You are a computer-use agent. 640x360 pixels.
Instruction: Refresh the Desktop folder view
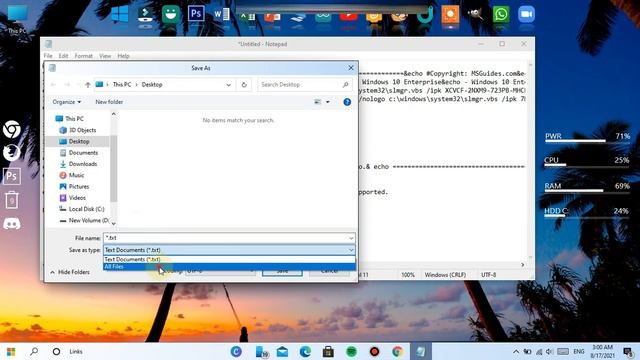[x=244, y=84]
